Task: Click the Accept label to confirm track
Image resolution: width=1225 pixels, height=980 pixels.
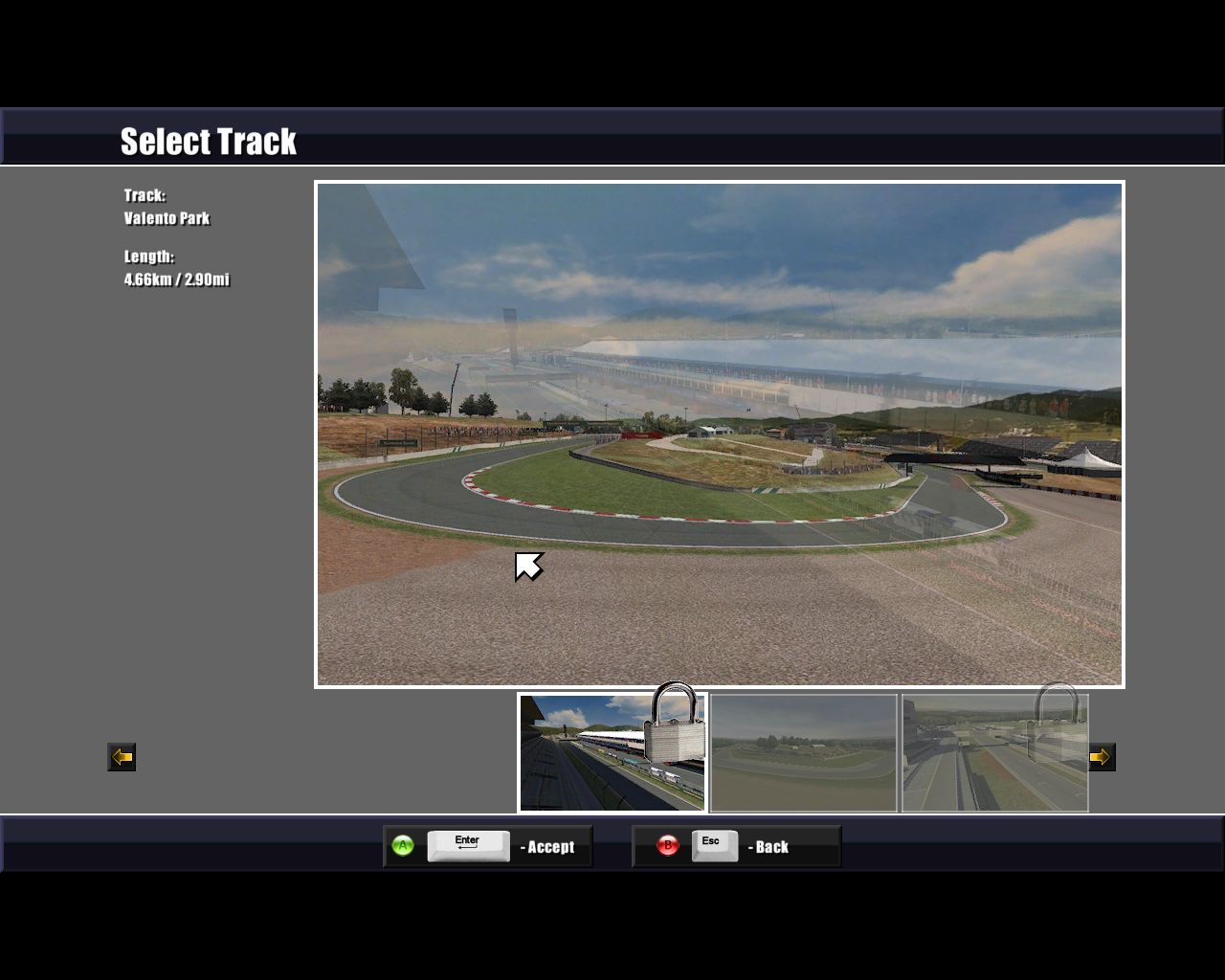Action: [550, 847]
